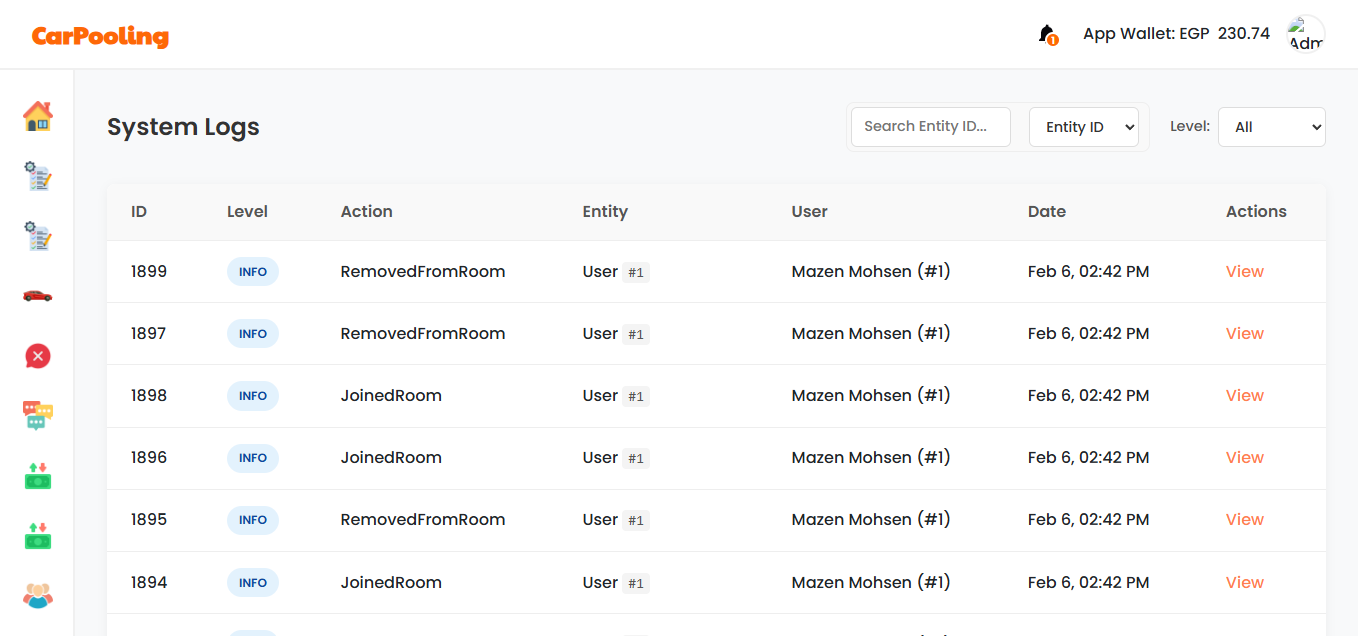View details of log 1899
The width and height of the screenshot is (1358, 636).
click(x=1244, y=272)
